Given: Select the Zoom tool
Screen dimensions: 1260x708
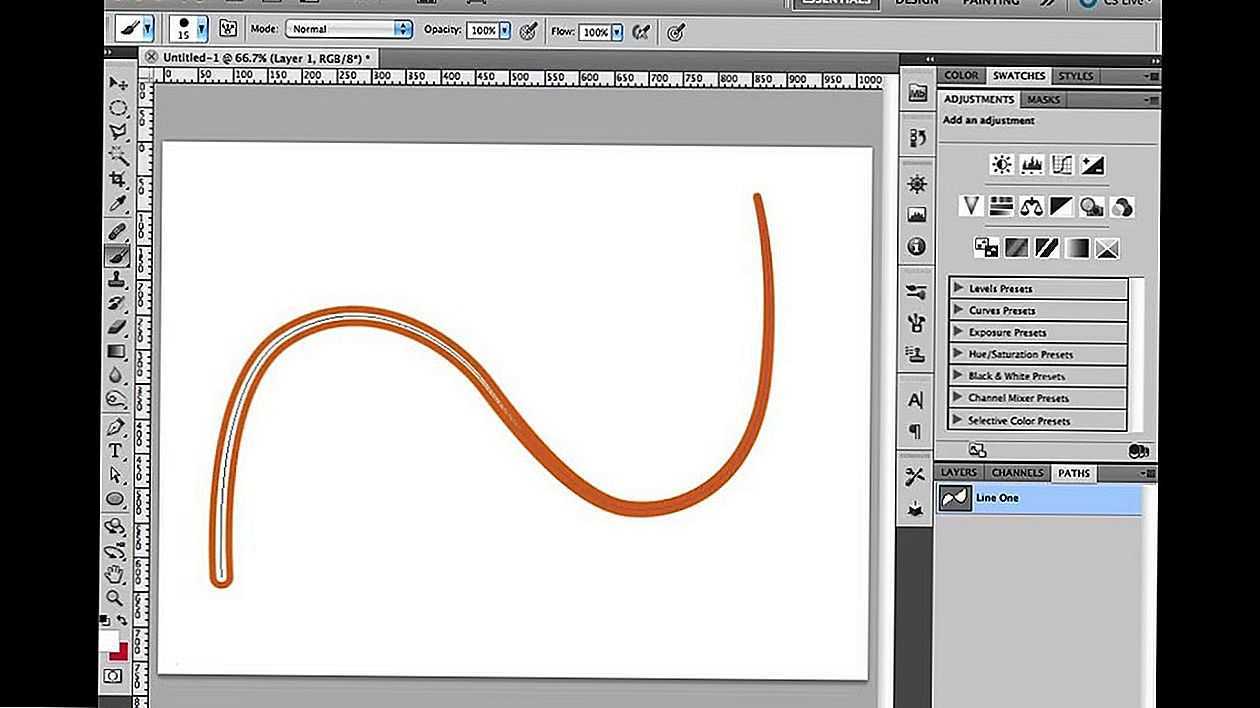Looking at the screenshot, I should [117, 598].
